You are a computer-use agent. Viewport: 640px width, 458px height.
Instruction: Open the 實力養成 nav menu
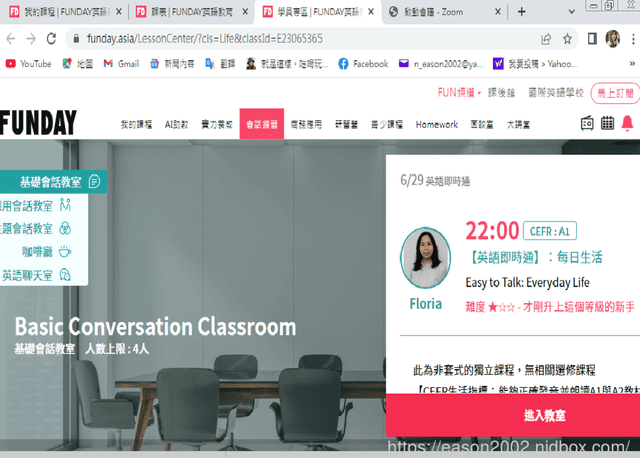(217, 125)
